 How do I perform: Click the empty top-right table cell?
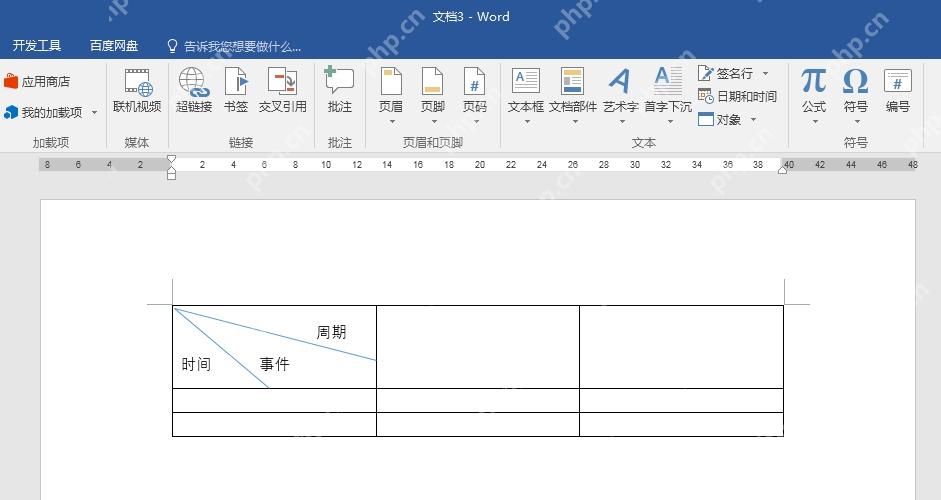[x=682, y=347]
